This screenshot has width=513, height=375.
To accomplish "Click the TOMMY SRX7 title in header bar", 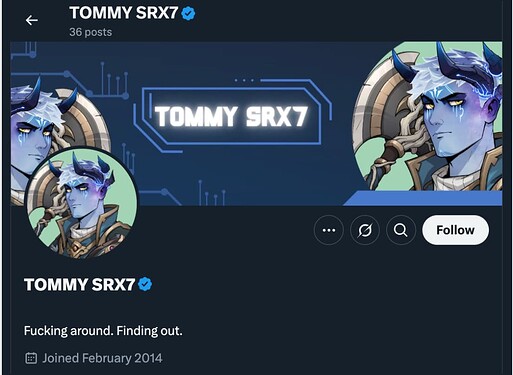I will [x=124, y=13].
